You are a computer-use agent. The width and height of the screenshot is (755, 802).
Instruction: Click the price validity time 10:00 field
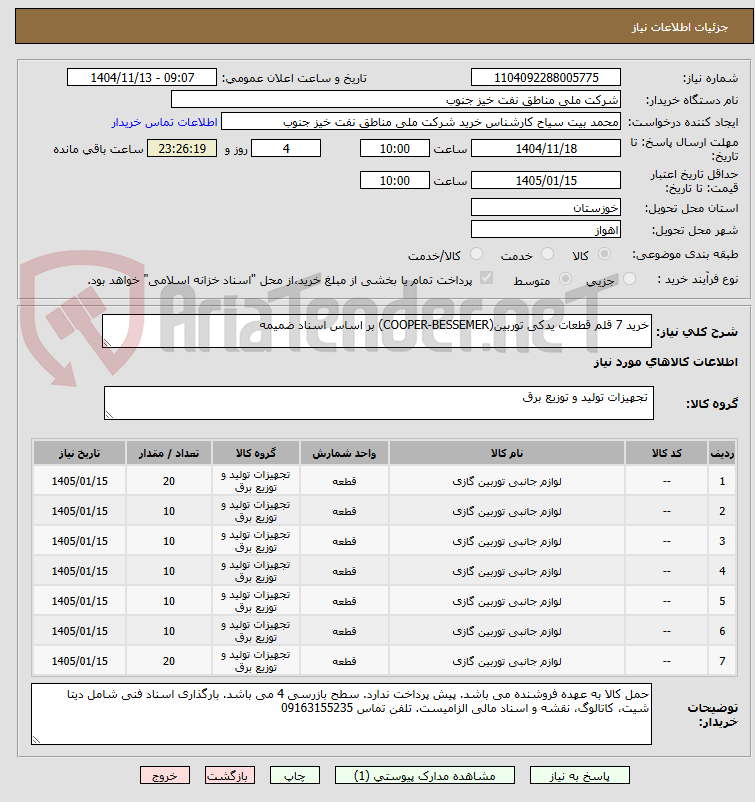point(394,180)
